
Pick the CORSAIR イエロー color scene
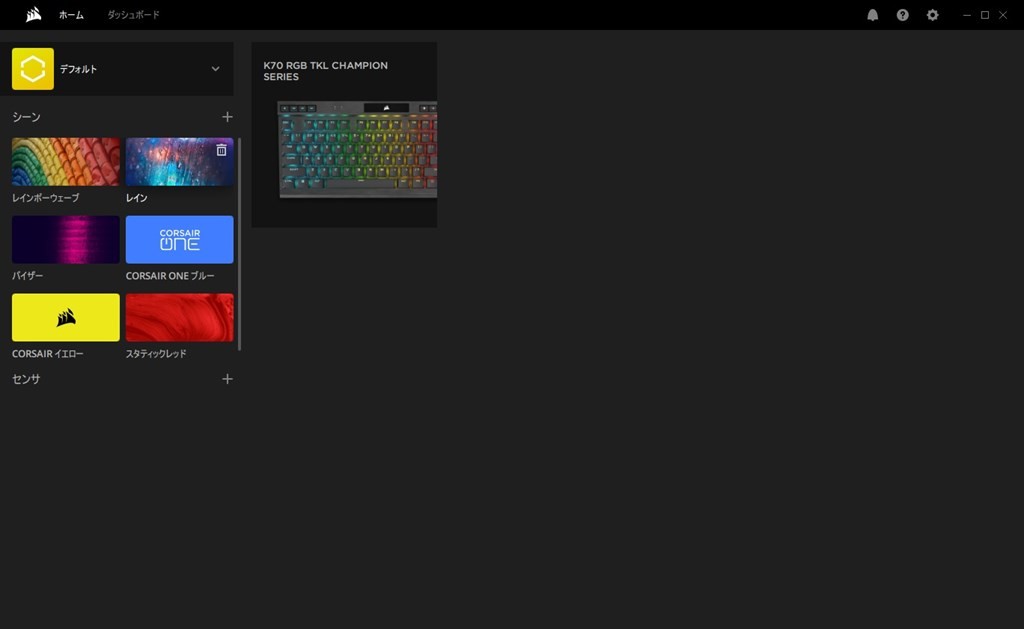tap(66, 318)
